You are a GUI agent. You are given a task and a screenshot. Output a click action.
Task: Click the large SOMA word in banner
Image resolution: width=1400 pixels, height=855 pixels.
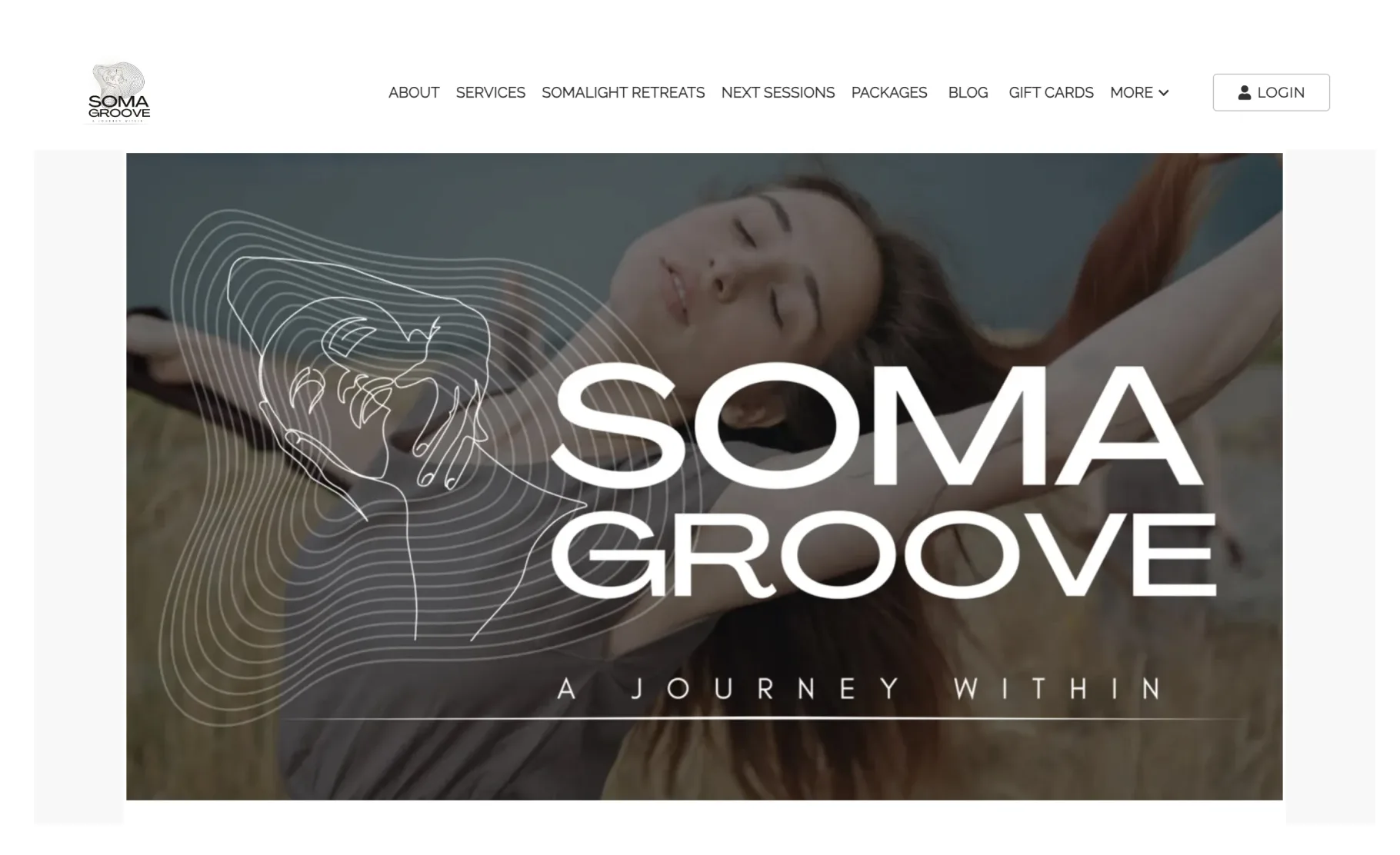(x=877, y=425)
